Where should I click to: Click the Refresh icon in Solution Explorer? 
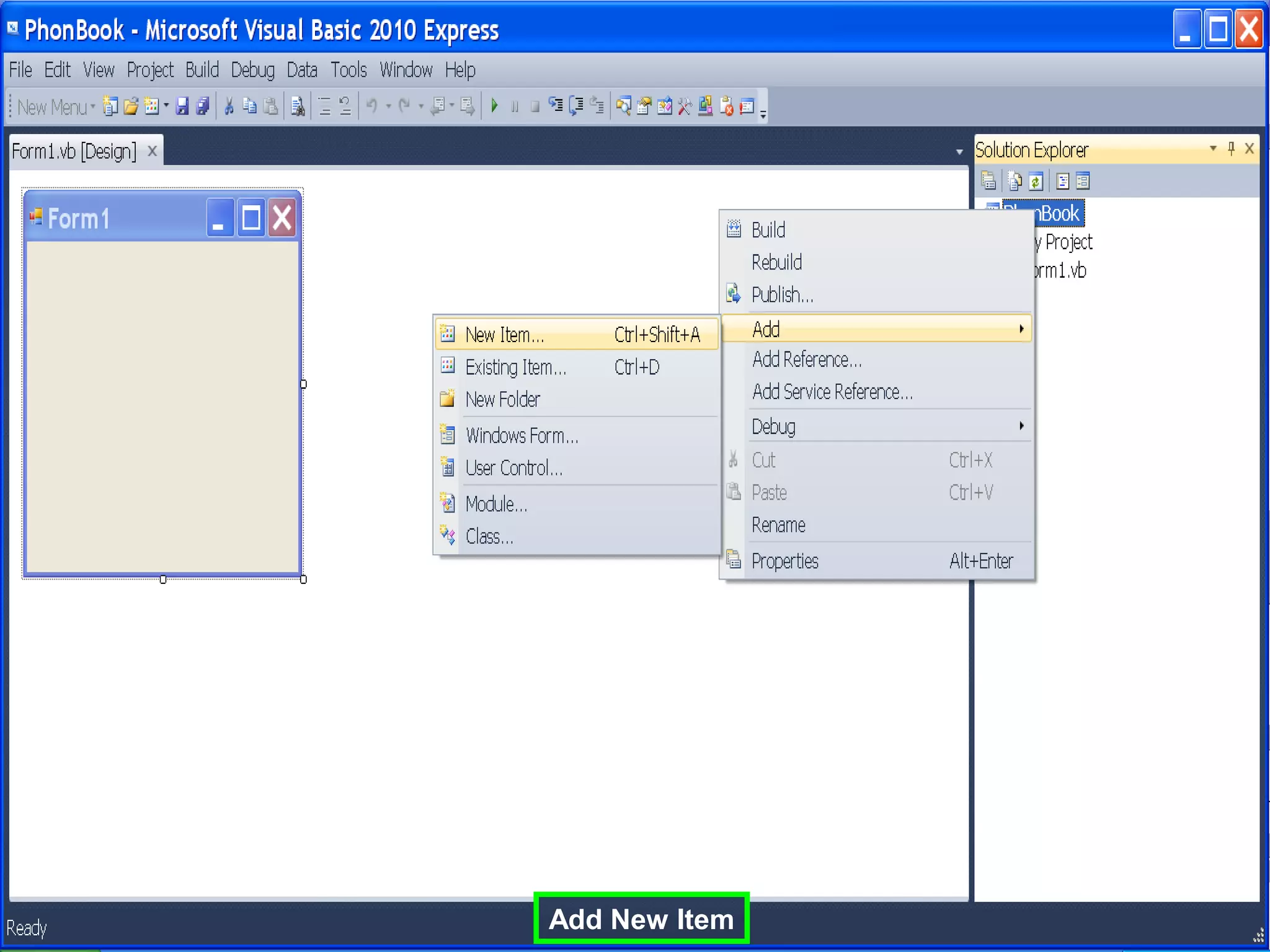coord(1036,182)
